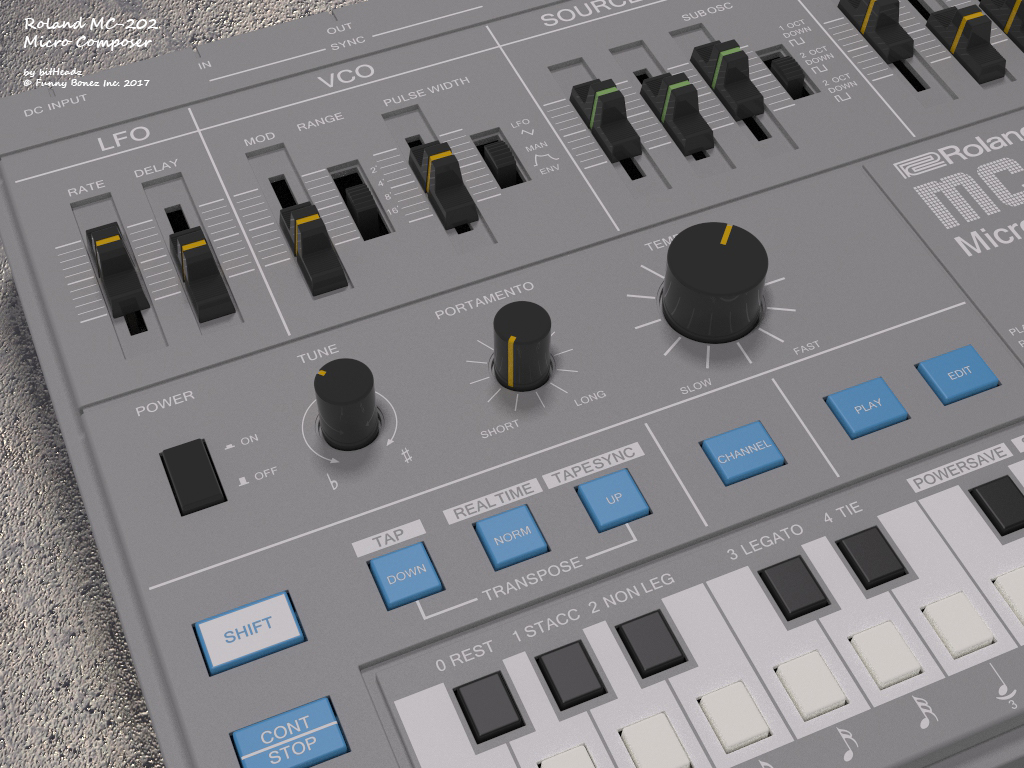Hit the TAP DOWN transpose button
The image size is (1024, 768).
(406, 575)
